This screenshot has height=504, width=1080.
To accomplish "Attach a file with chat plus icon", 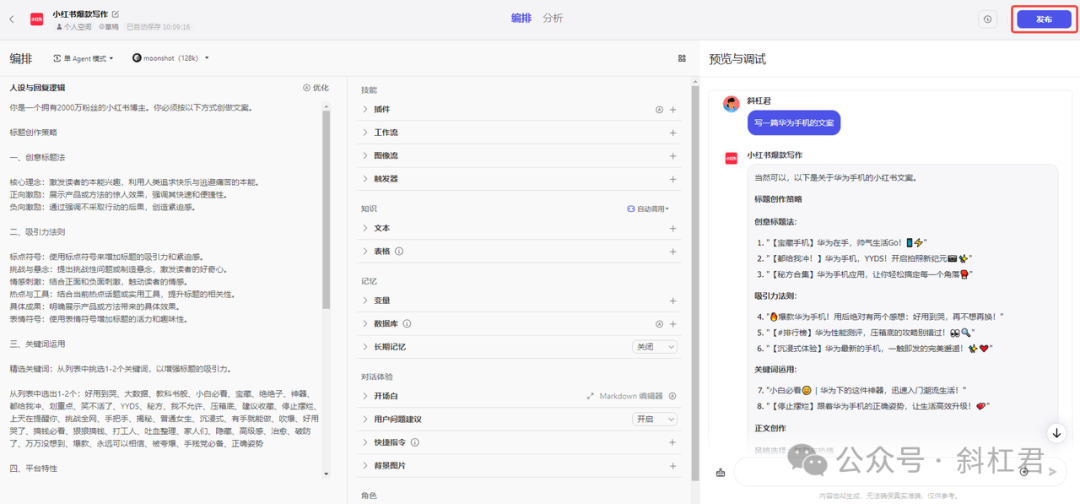I will click(x=1024, y=472).
